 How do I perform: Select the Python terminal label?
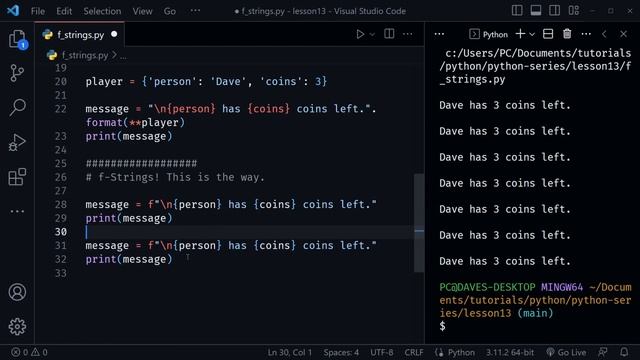coord(489,34)
